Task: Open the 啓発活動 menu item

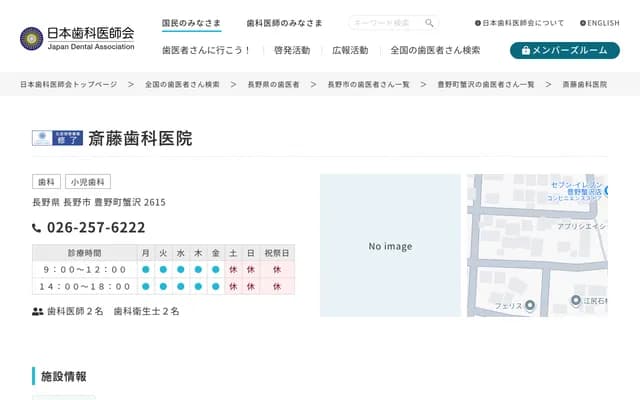Action: coord(291,50)
